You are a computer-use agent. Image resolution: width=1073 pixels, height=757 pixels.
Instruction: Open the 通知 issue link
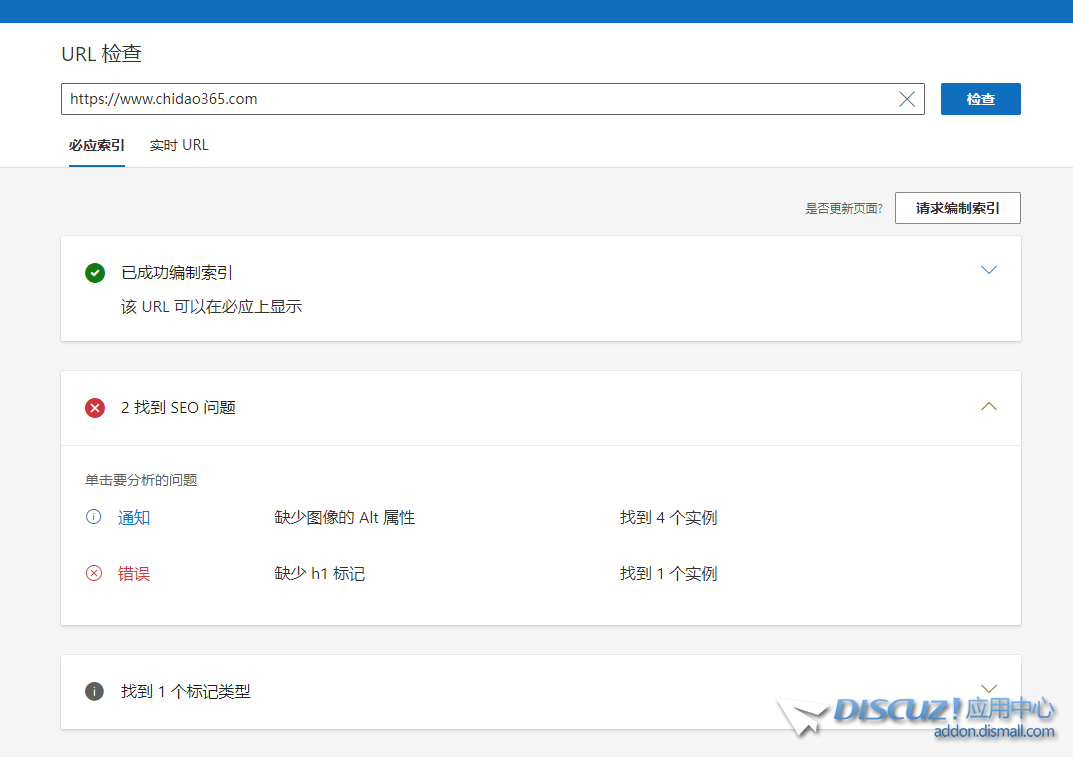click(134, 518)
